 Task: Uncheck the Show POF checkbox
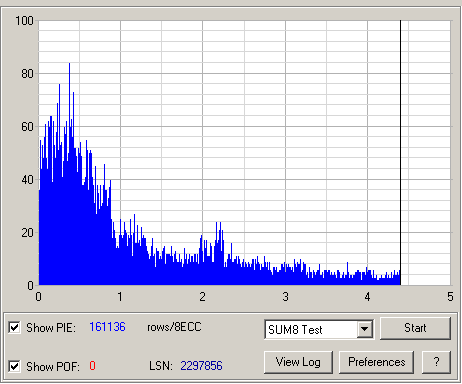tap(14, 366)
